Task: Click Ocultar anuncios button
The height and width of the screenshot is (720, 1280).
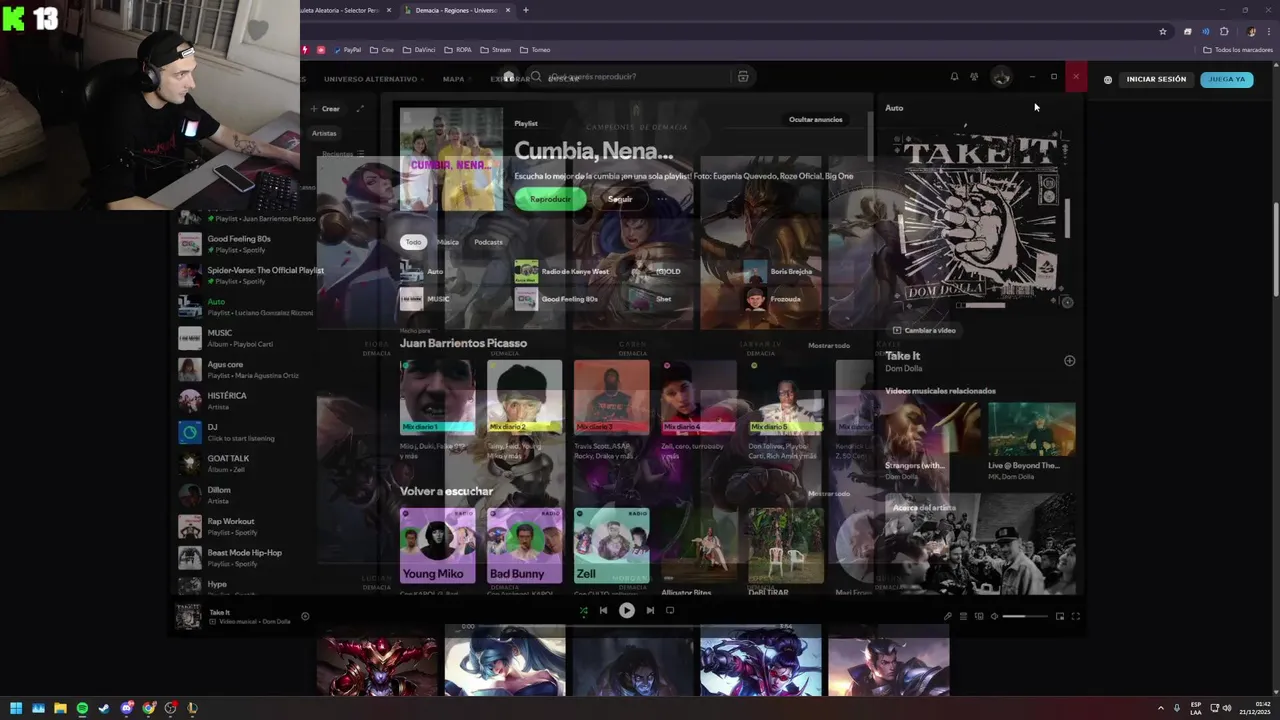Action: 816,119
